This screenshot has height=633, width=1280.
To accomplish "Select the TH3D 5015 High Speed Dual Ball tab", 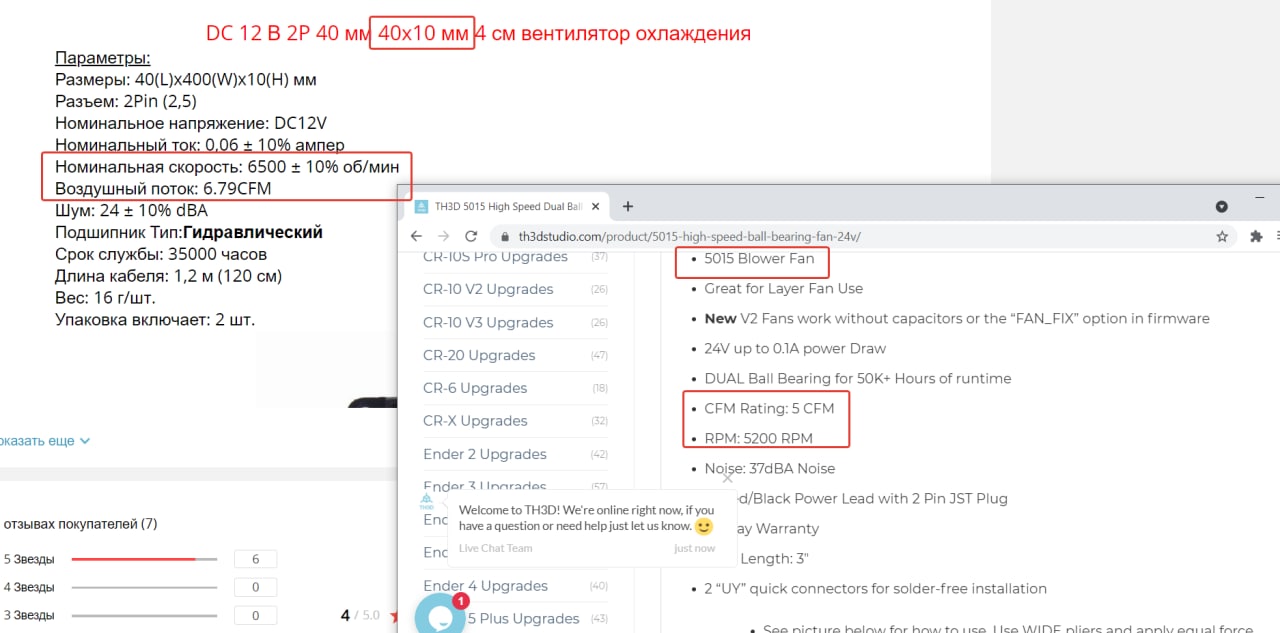I will pos(505,207).
